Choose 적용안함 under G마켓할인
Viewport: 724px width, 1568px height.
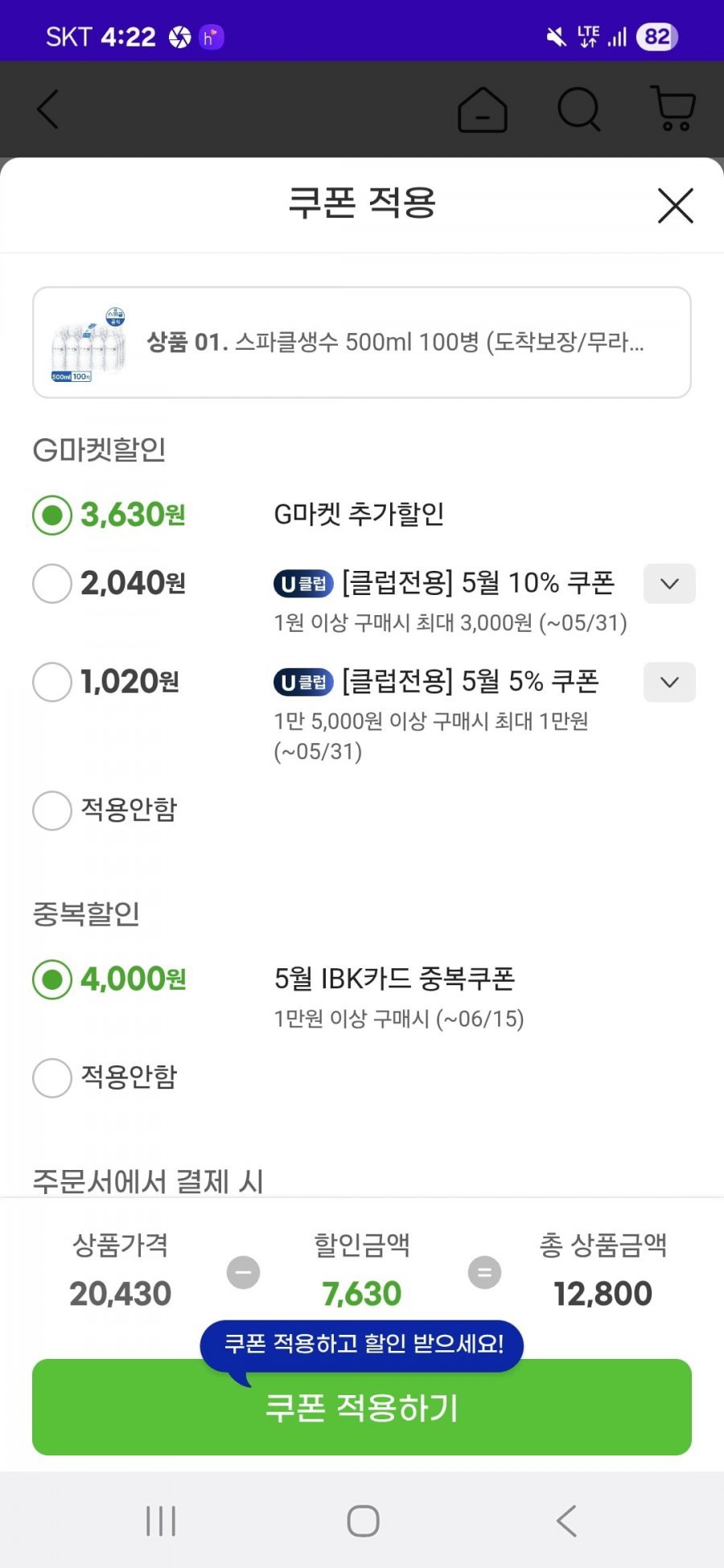tap(52, 810)
